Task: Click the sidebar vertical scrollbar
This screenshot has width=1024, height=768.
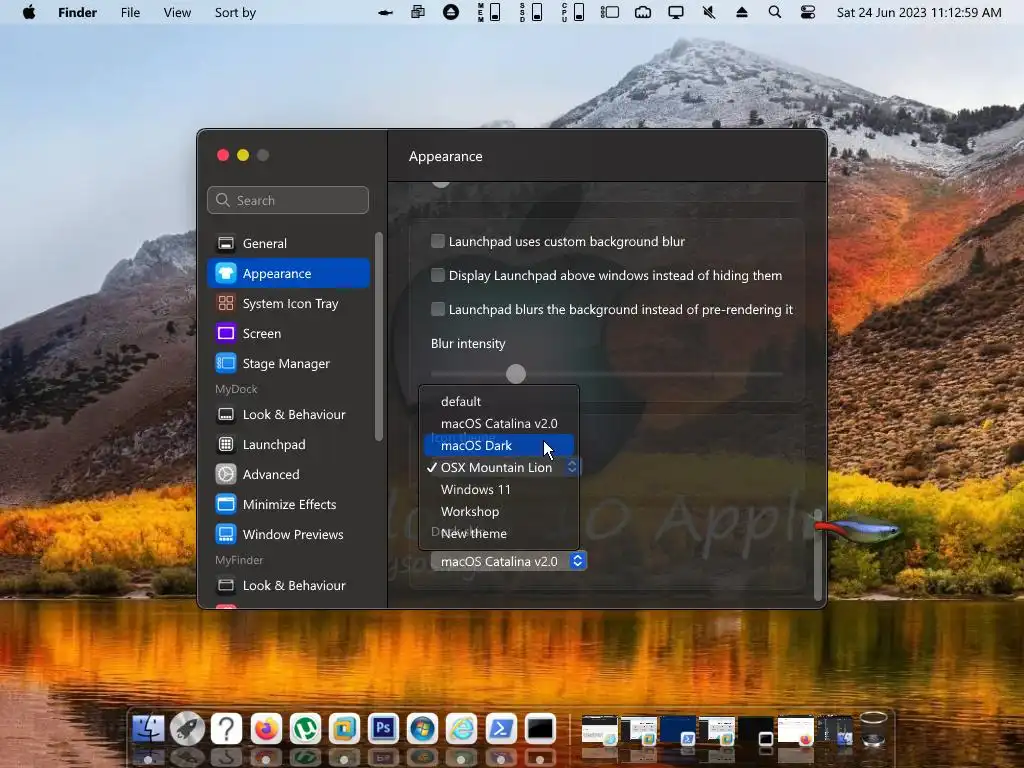Action: pos(379,336)
